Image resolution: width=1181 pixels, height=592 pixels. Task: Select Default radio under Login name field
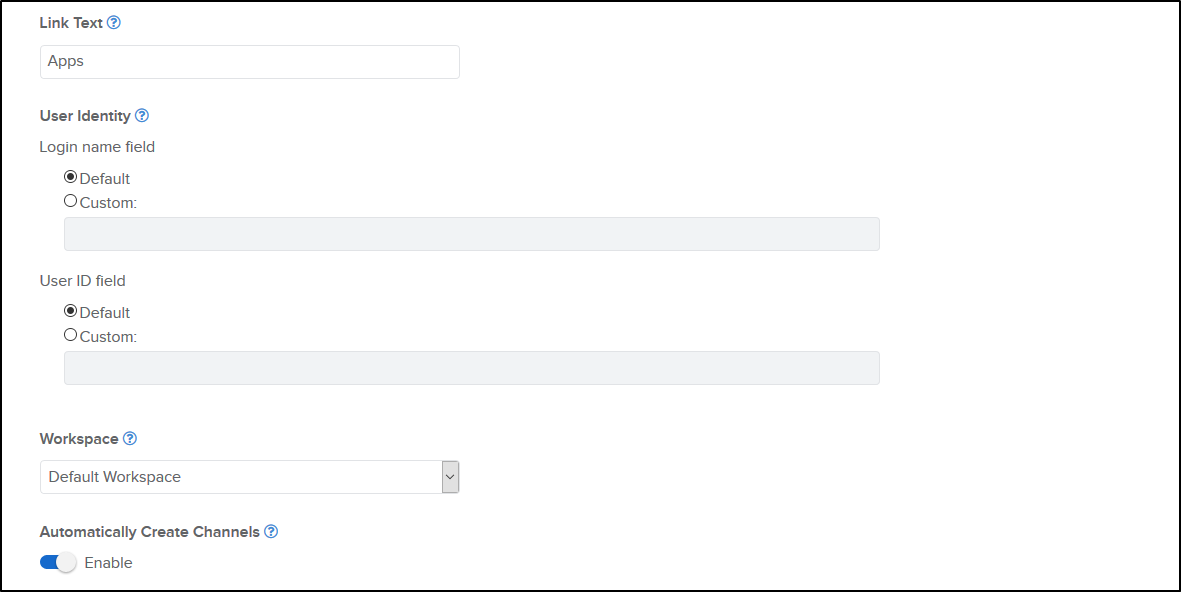coord(70,177)
